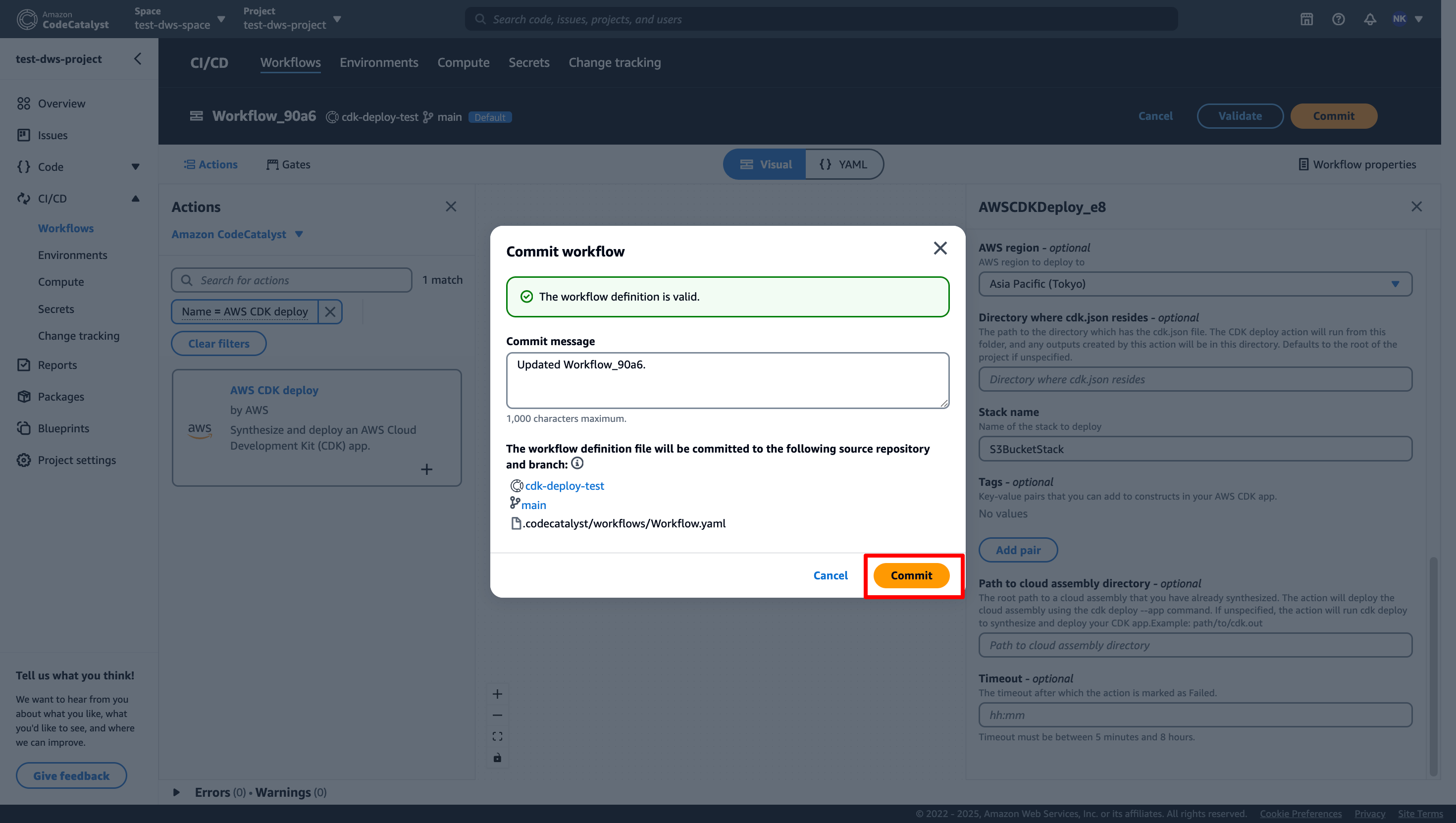Image resolution: width=1456 pixels, height=823 pixels.
Task: Open Project settings in the sidebar
Action: pos(77,460)
